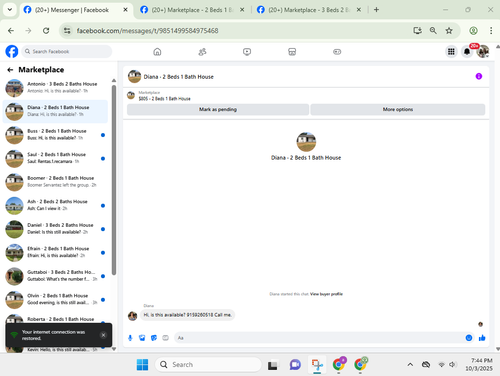Open a new browser tab
This screenshot has height=376, width=500.
point(376,10)
